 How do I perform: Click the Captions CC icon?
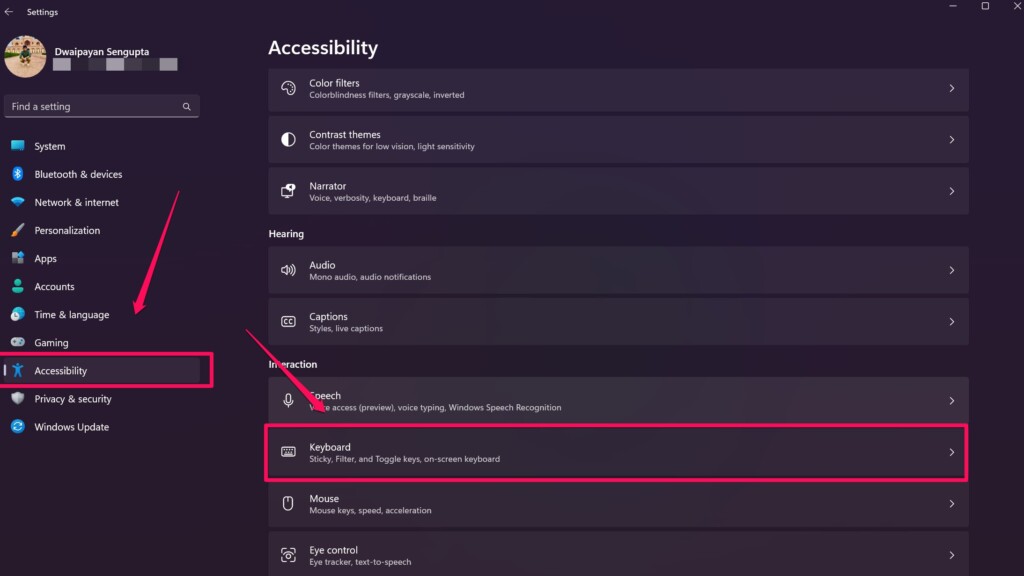click(288, 322)
